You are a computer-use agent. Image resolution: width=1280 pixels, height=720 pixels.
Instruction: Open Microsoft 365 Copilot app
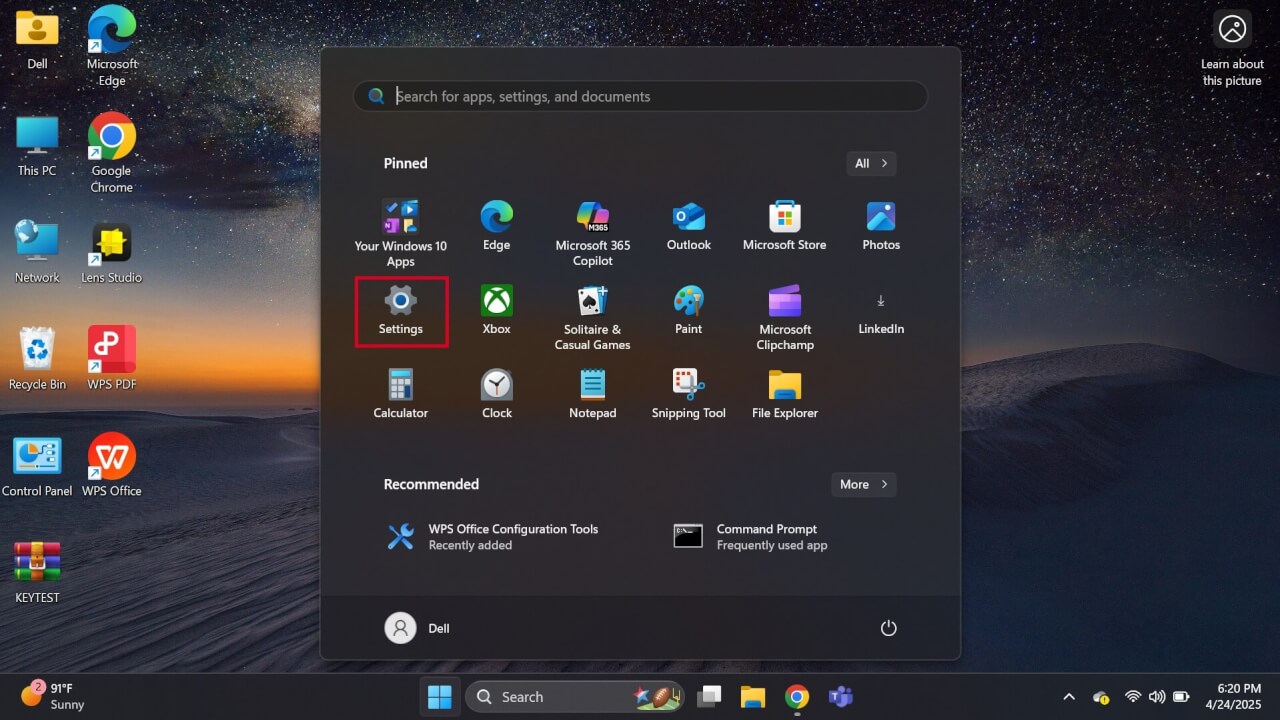click(x=593, y=234)
